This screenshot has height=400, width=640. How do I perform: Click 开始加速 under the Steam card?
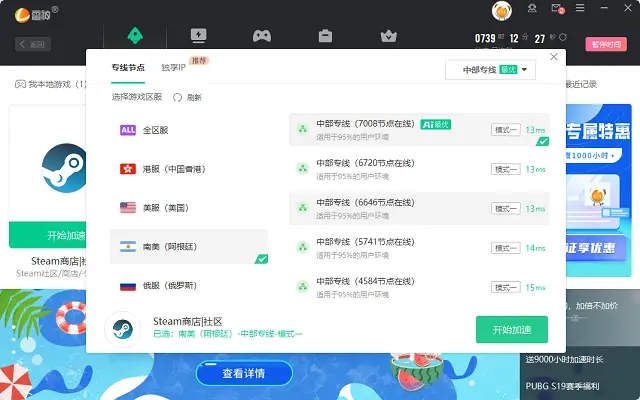(47, 235)
